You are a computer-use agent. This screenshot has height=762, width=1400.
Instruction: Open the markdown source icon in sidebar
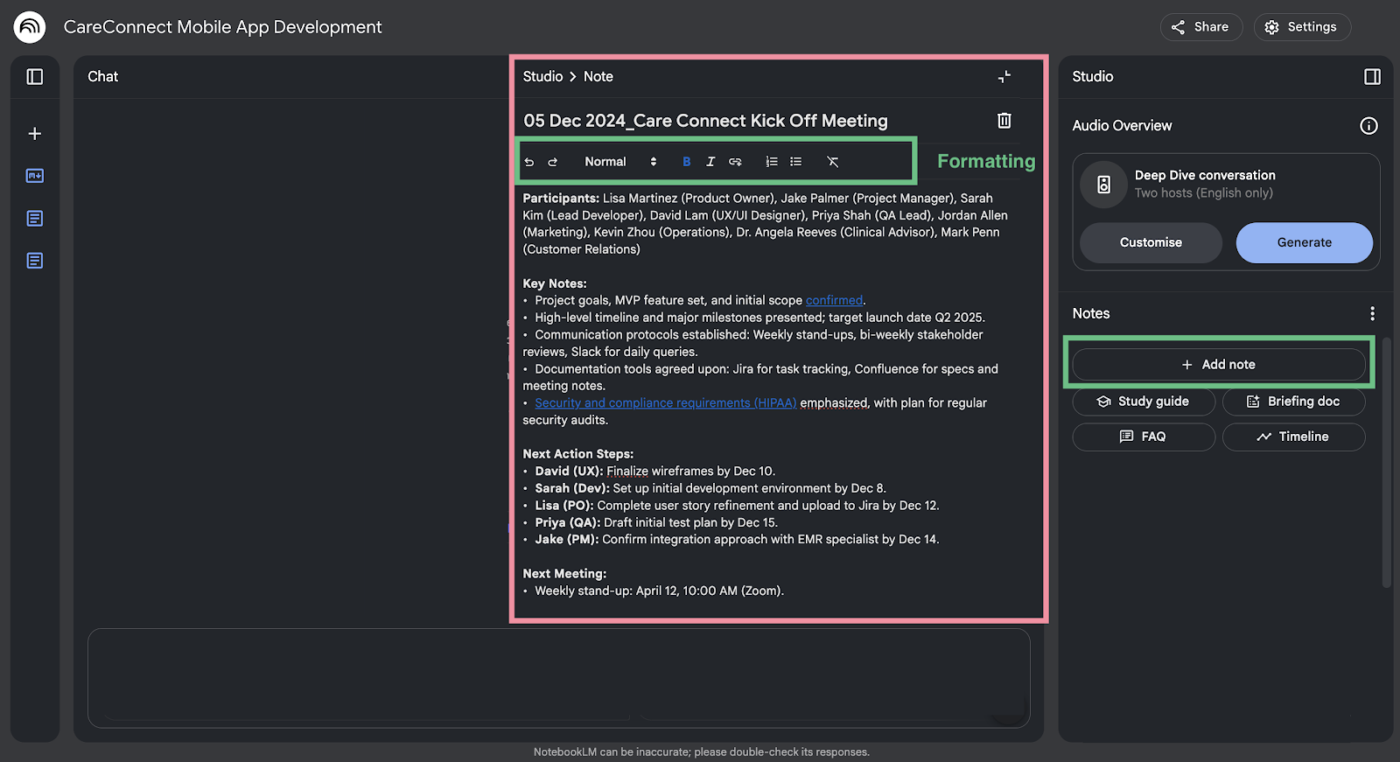coord(35,176)
